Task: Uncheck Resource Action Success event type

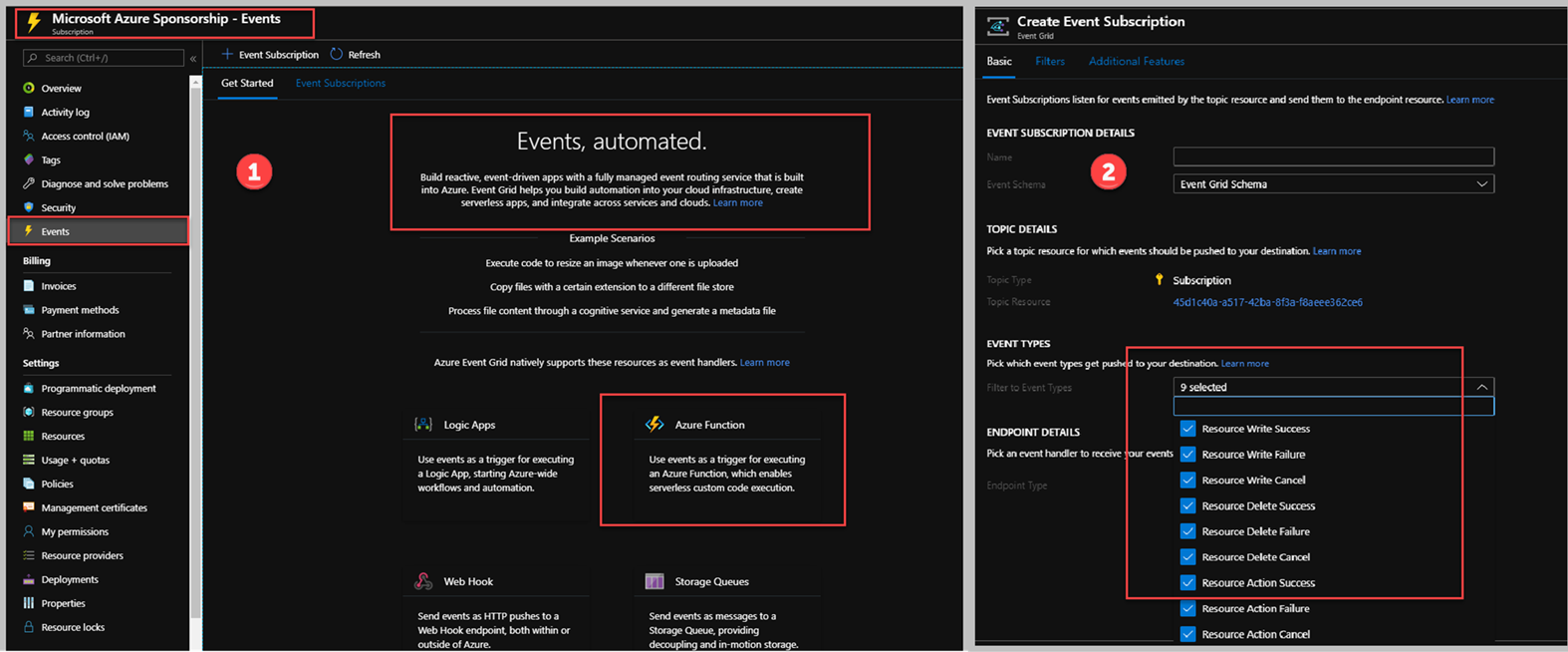Action: coord(1187,583)
